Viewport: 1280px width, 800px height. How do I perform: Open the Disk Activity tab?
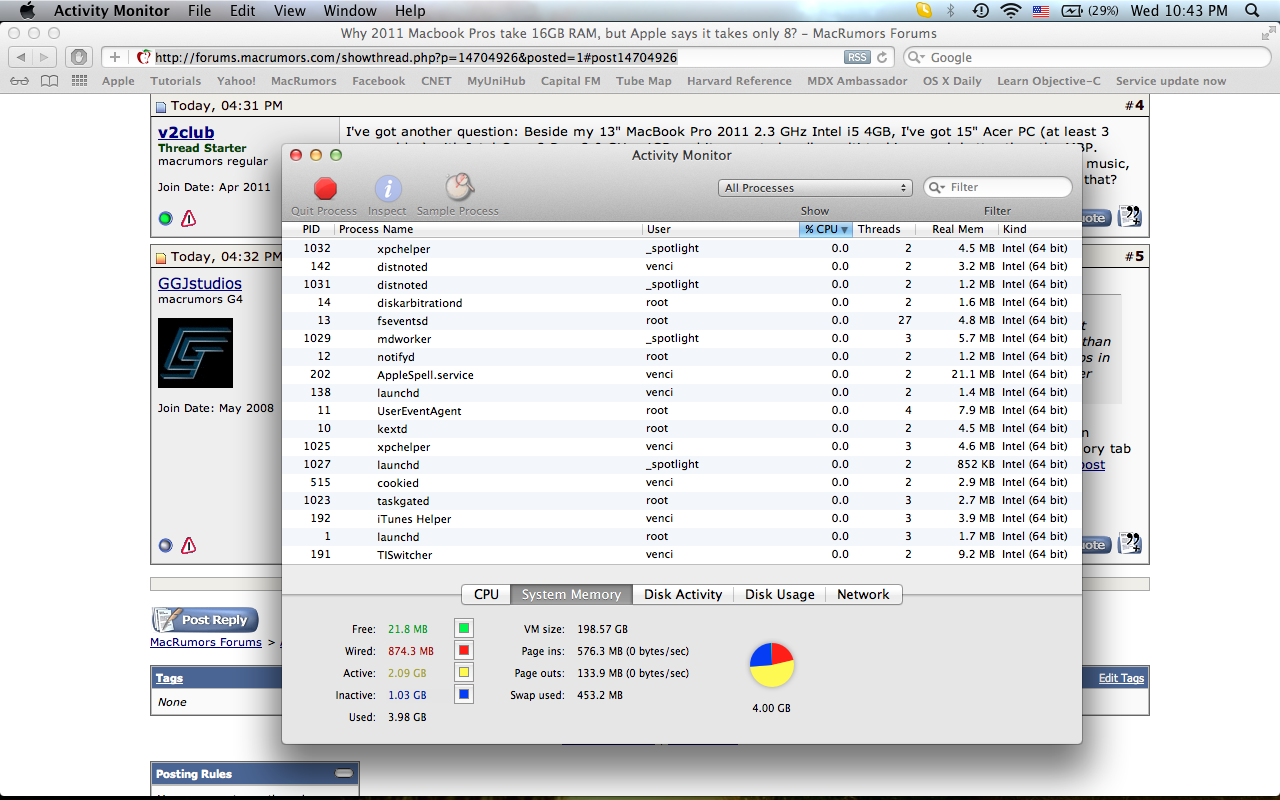pyautogui.click(x=683, y=594)
